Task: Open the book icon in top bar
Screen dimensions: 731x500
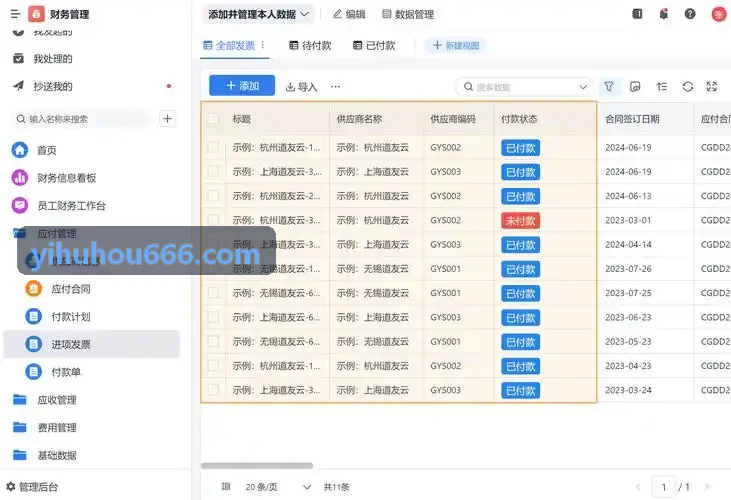Action: pyautogui.click(x=637, y=14)
